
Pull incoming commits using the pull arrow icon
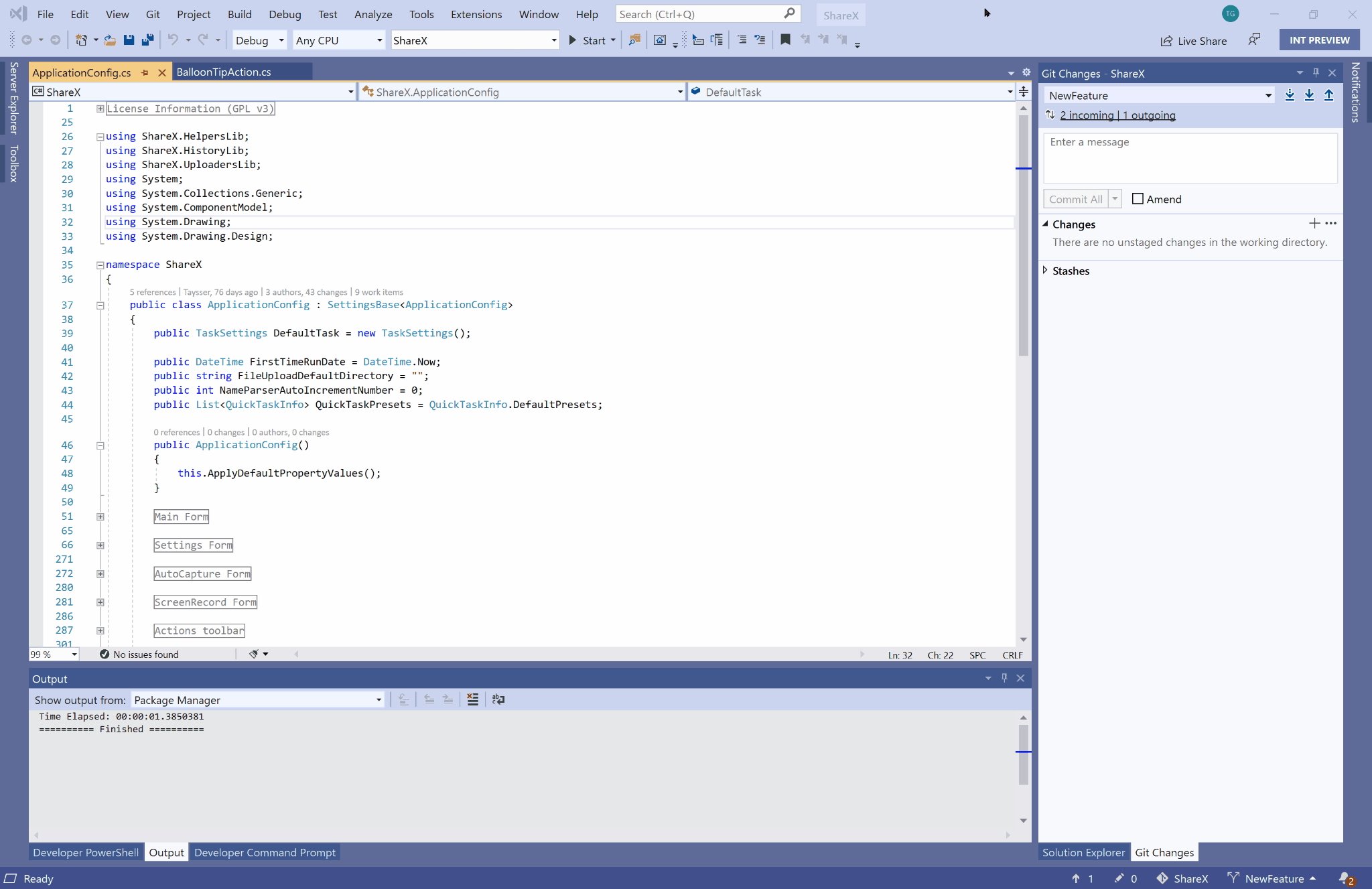[1308, 96]
